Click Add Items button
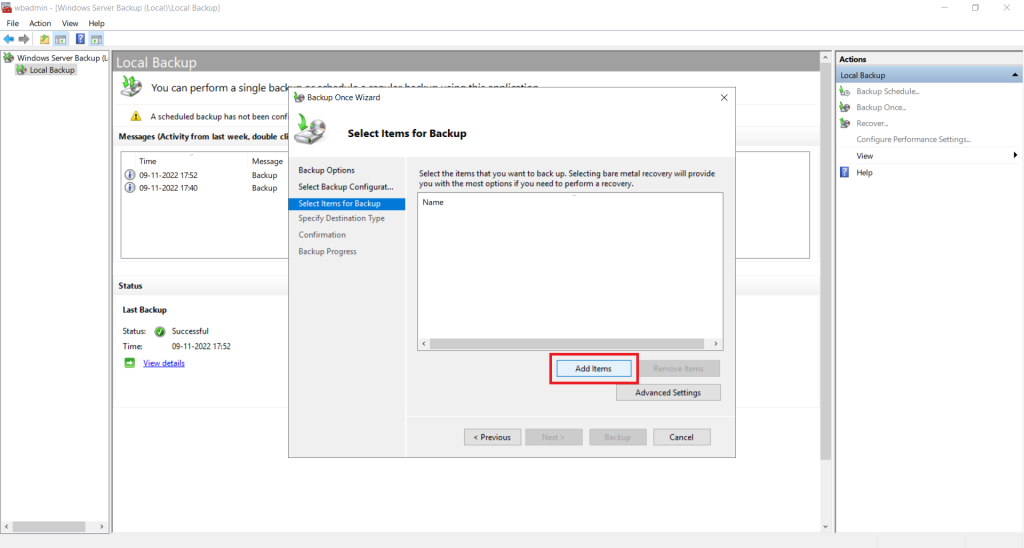The image size is (1024, 548). 594,369
